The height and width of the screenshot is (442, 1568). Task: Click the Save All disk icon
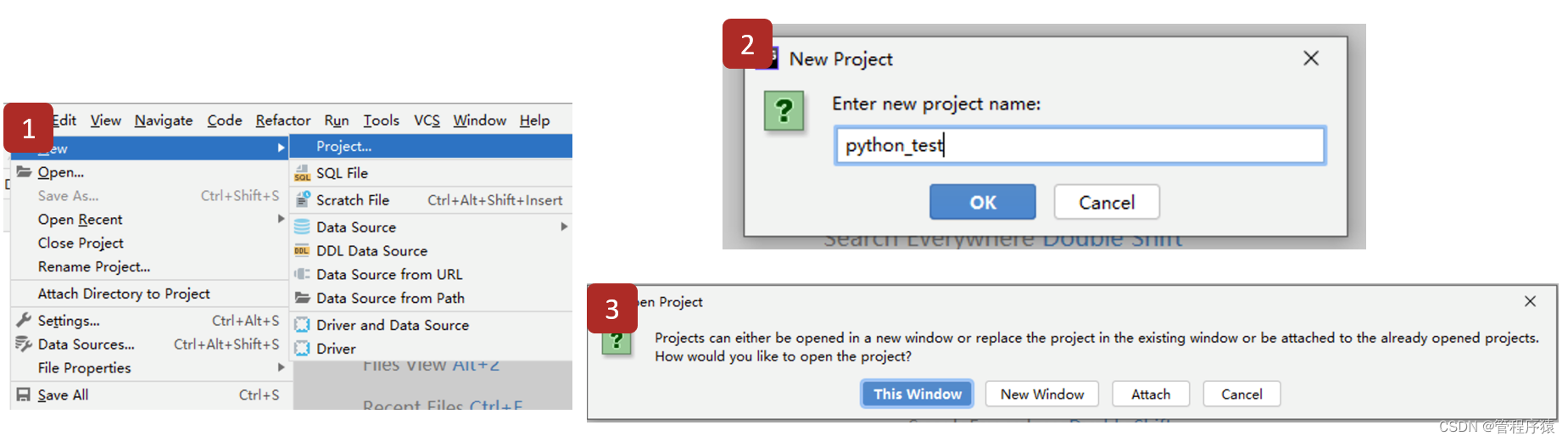[24, 395]
